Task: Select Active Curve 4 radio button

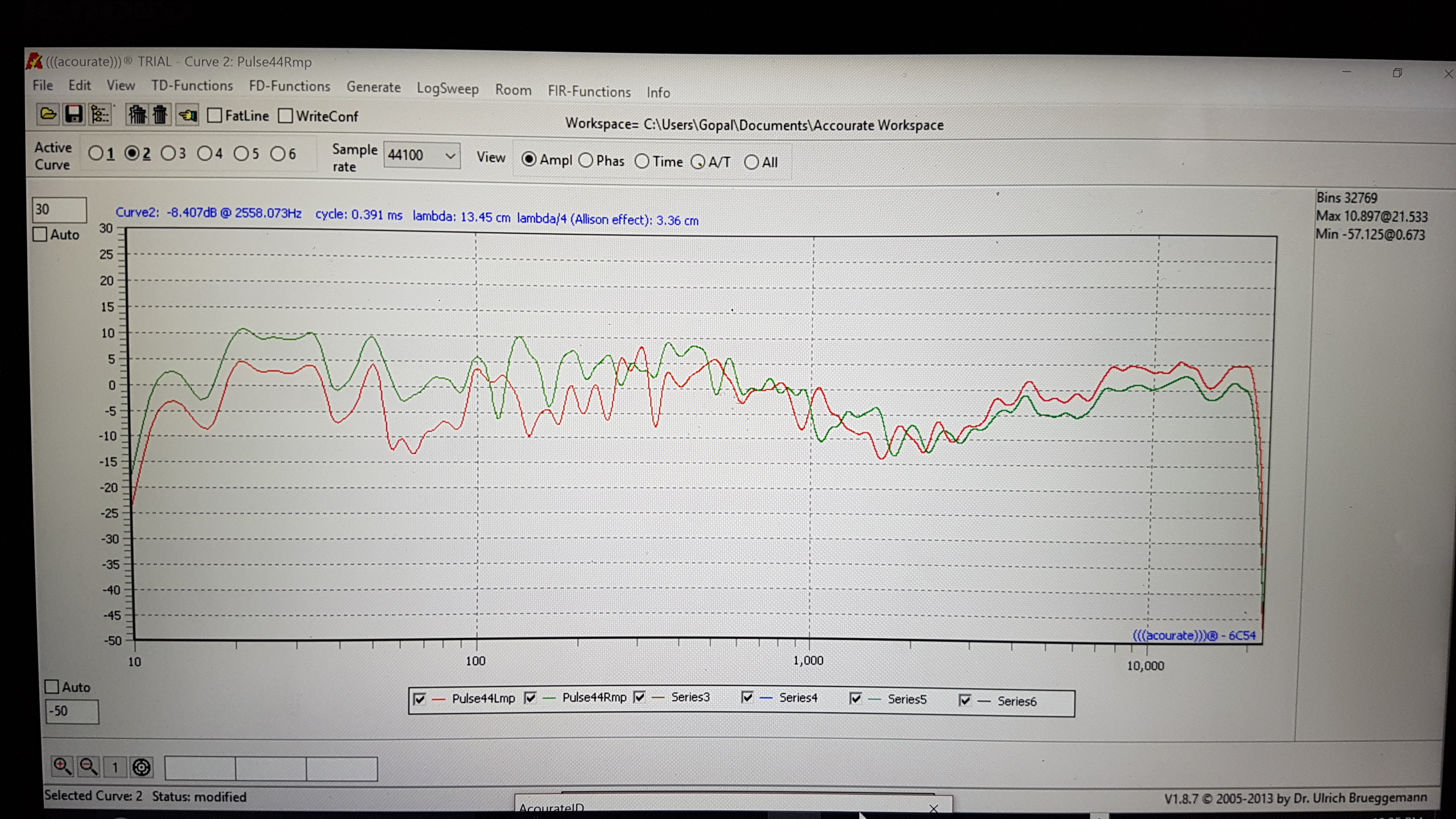Action: tap(204, 153)
